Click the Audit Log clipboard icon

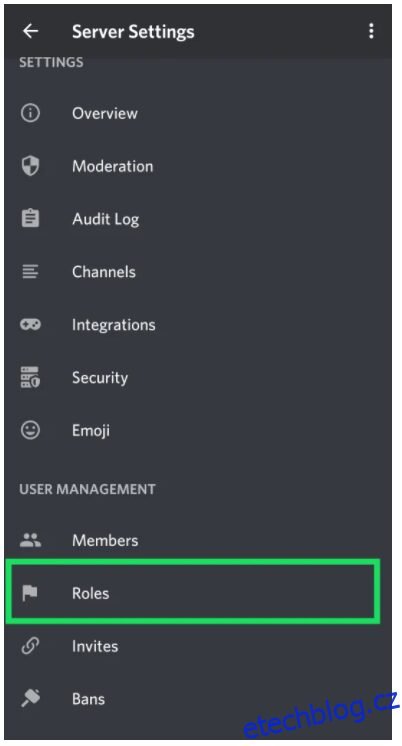tap(30, 219)
